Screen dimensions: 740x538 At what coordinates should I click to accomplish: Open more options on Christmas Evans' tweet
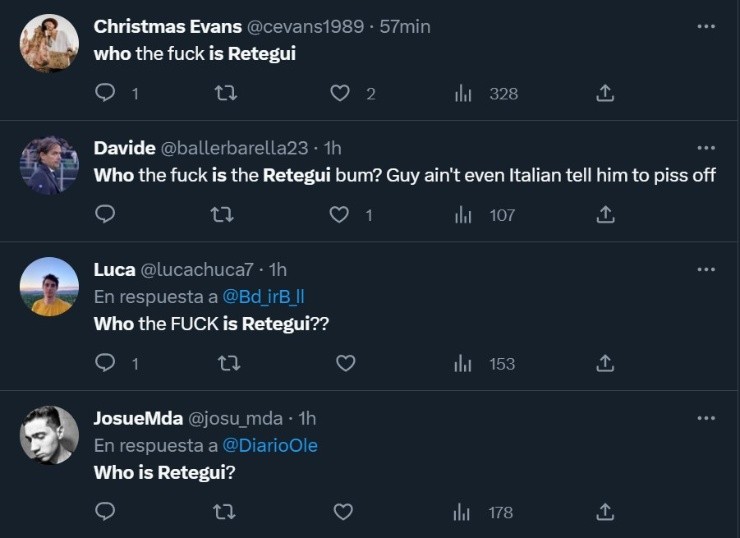[x=706, y=26]
